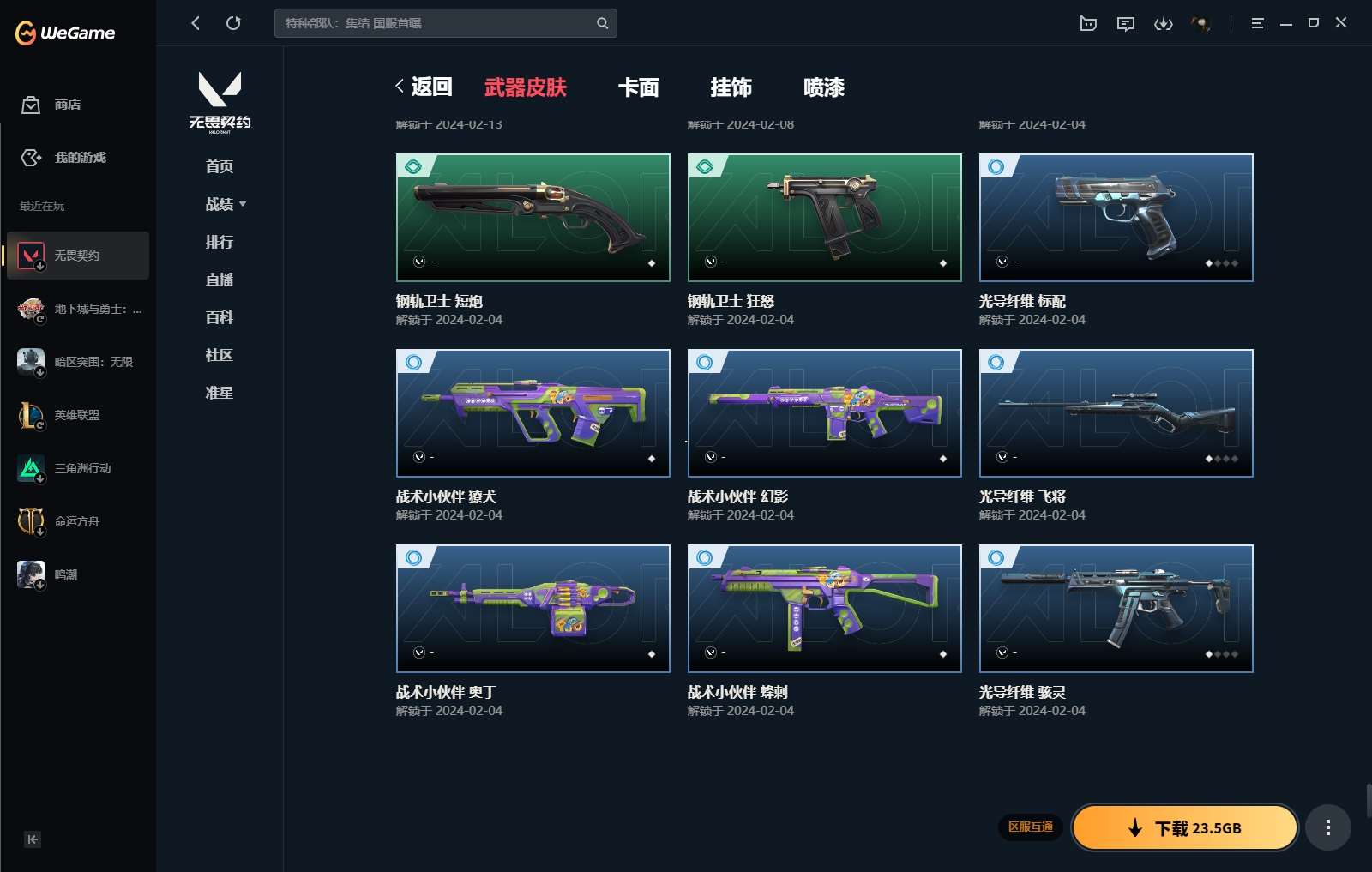The image size is (1372, 872).
Task: Open the folder icon in top bar
Action: tap(1088, 23)
